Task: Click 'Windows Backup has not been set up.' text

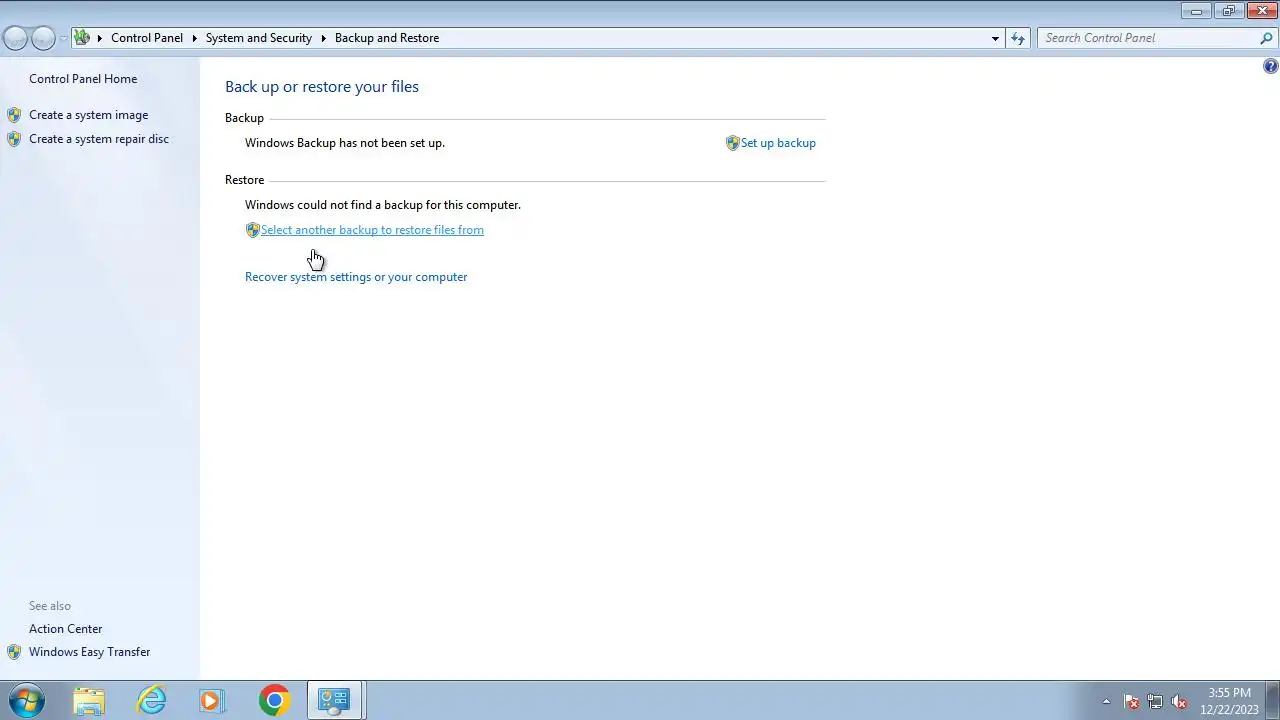Action: (x=345, y=143)
